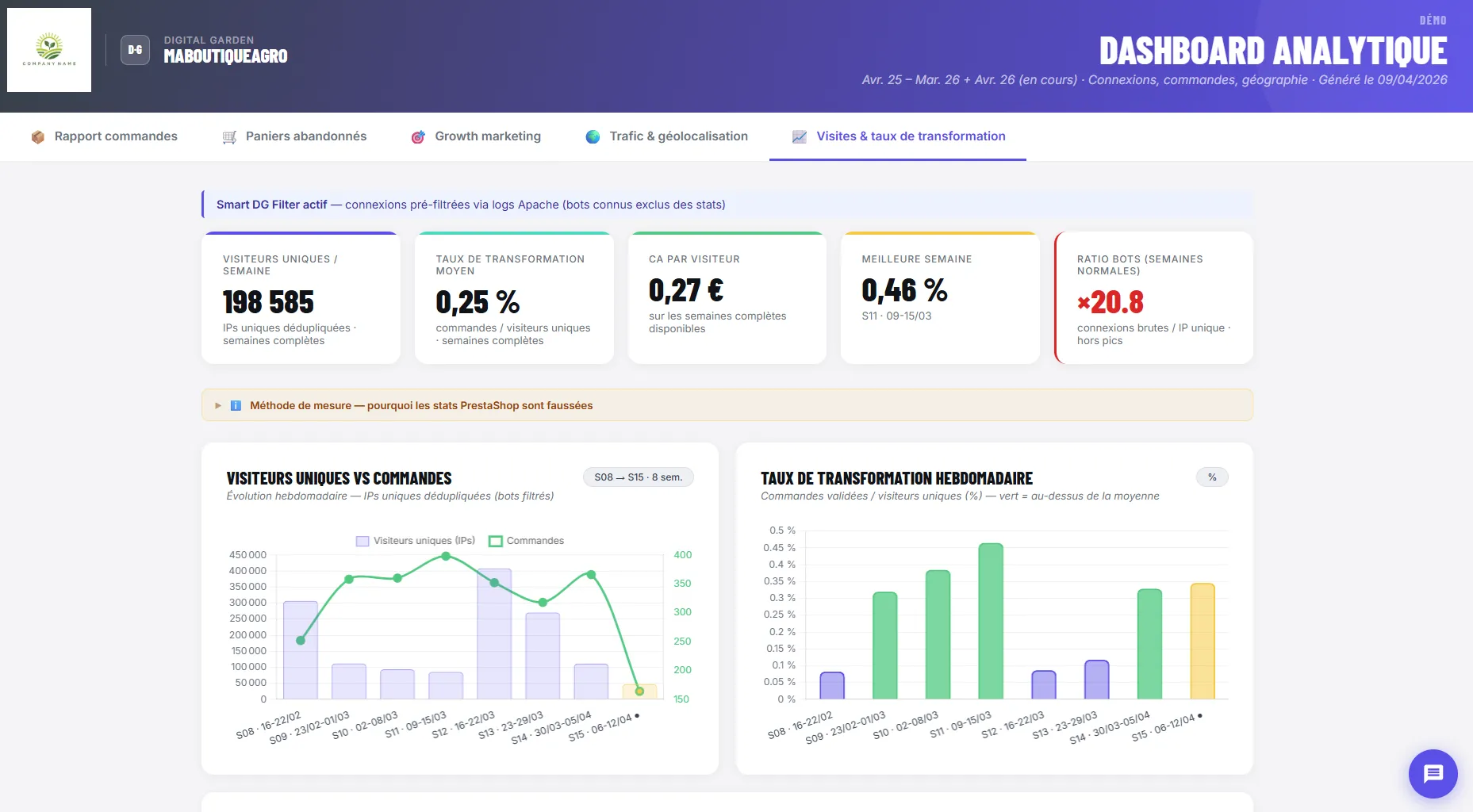
Task: Toggle the Visiteurs uniques (IPs) legend item
Action: pos(416,541)
